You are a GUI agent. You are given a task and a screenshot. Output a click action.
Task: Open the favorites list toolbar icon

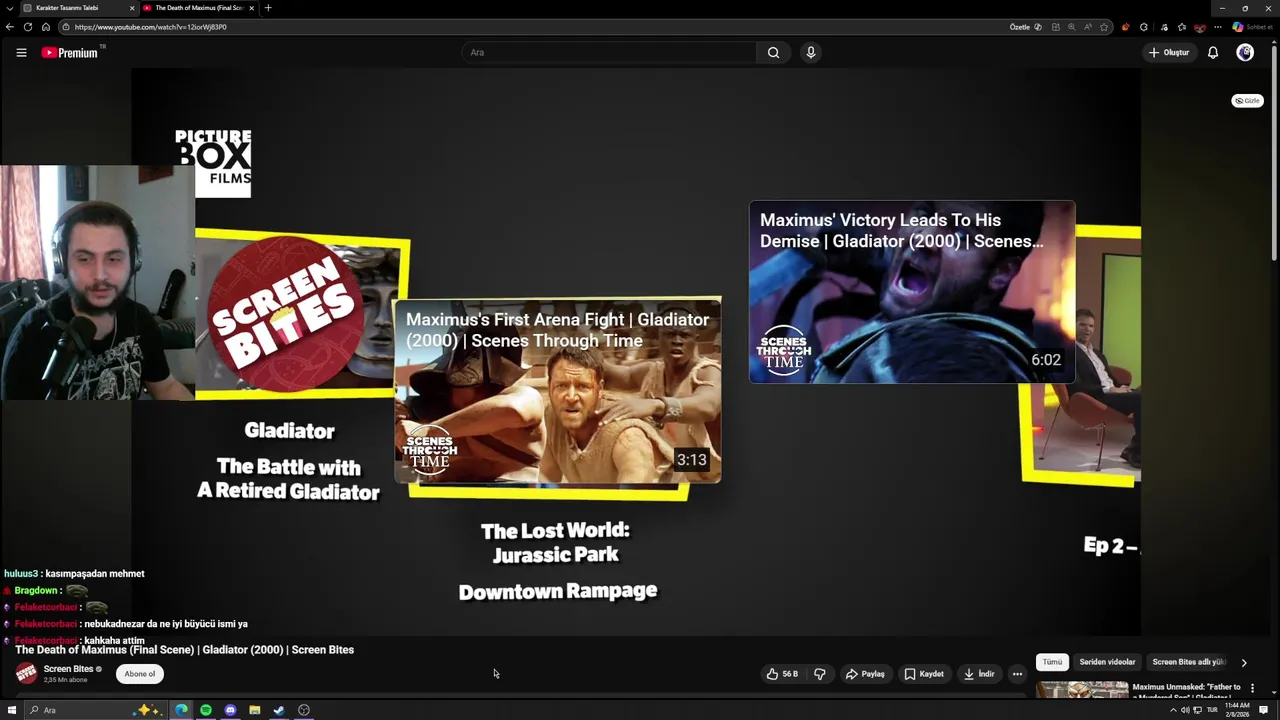click(1181, 27)
